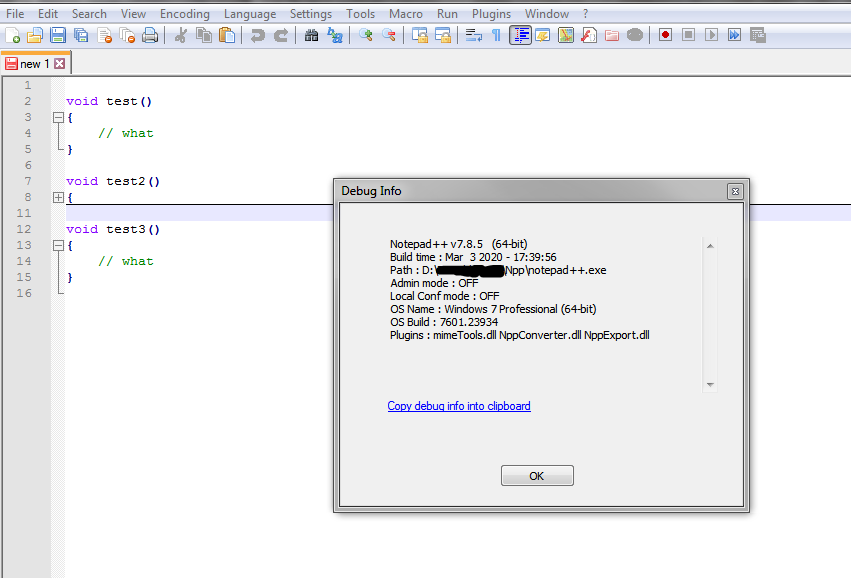Collapse the test() fold on line 3
The height and width of the screenshot is (578, 851).
pos(58,117)
